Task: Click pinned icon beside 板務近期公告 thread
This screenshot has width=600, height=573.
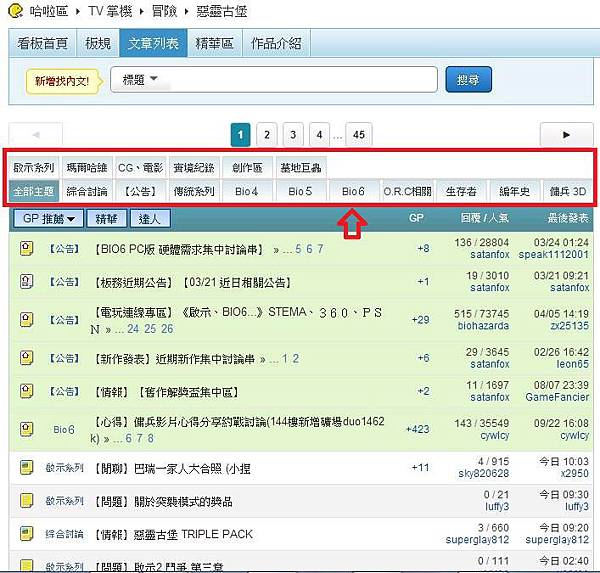Action: pyautogui.click(x=27, y=282)
